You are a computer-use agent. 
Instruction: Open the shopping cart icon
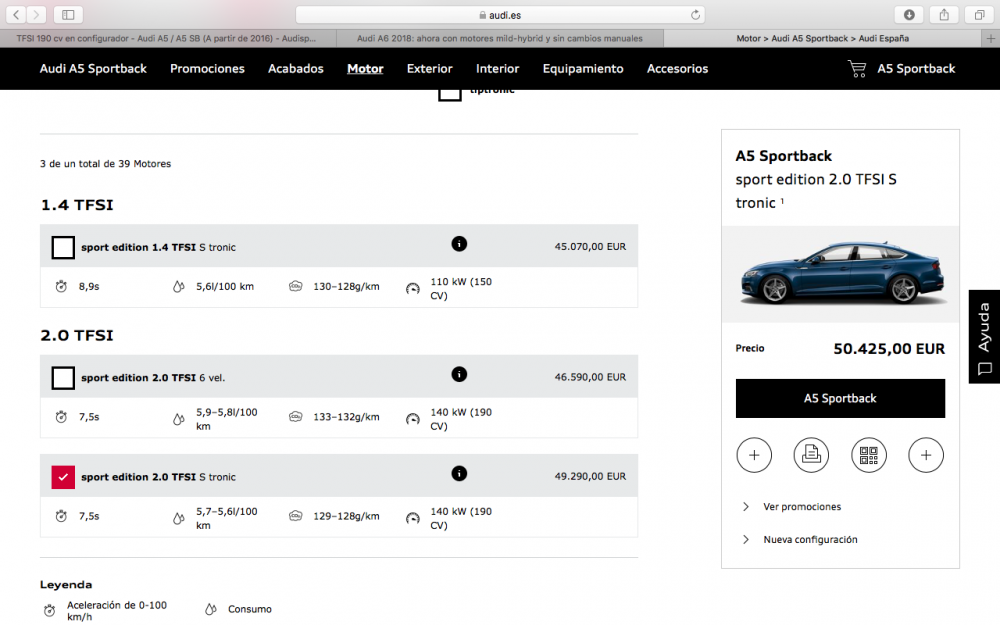(x=857, y=68)
